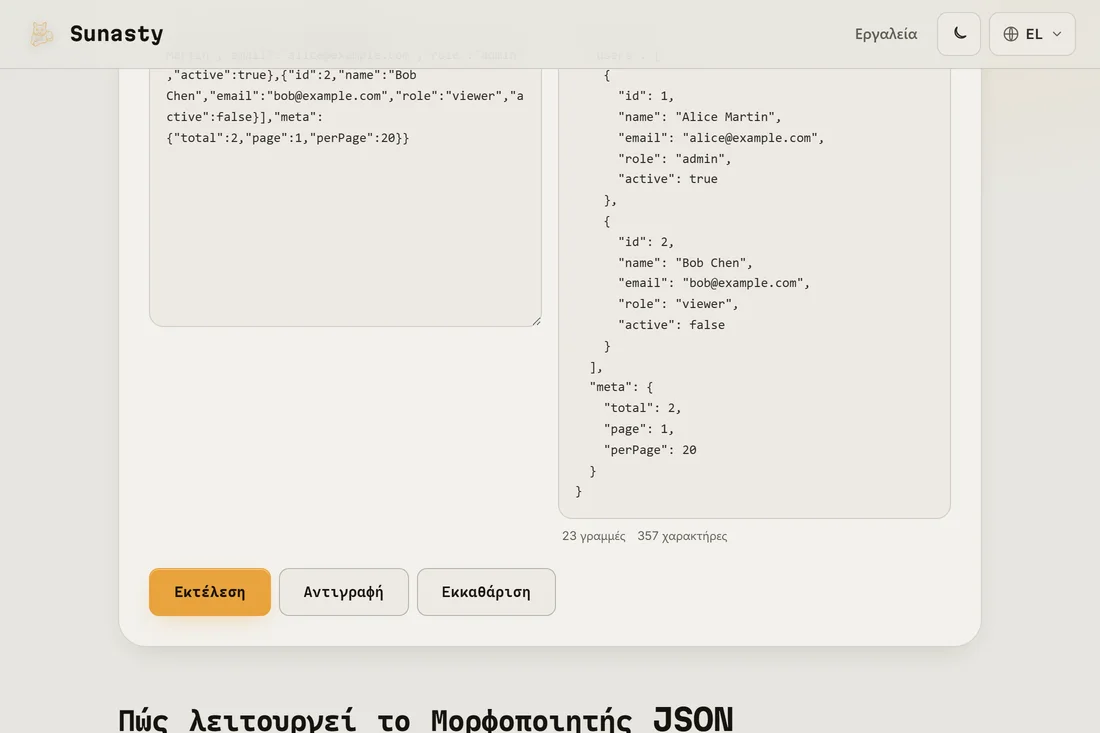Click the input line containing bob@example.com
Image resolution: width=1100 pixels, height=733 pixels.
coord(345,95)
